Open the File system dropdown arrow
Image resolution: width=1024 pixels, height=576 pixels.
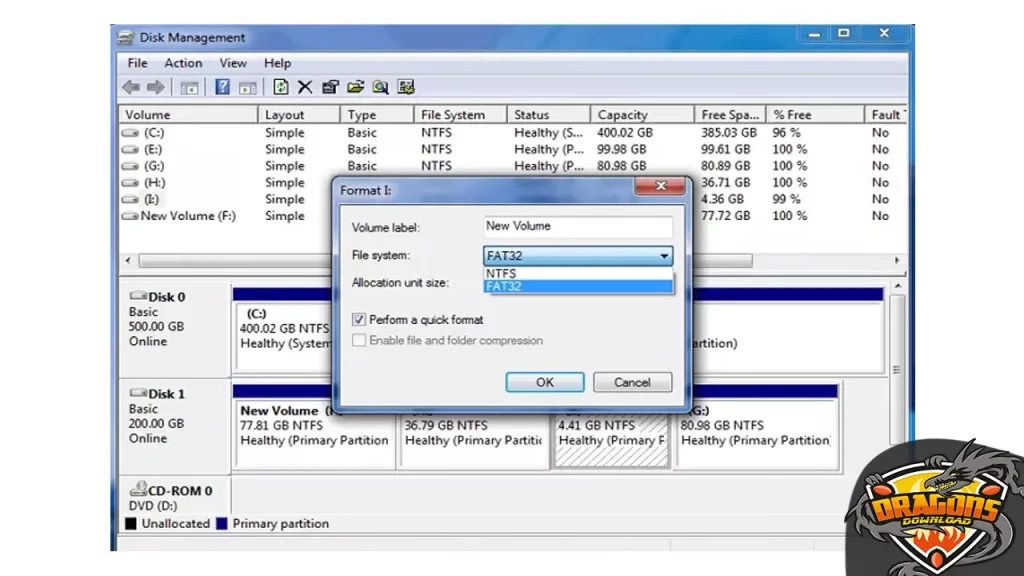pyautogui.click(x=663, y=256)
